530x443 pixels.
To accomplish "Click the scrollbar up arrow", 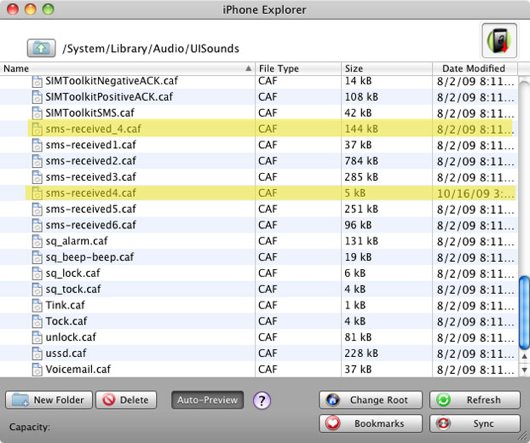I will pos(524,356).
